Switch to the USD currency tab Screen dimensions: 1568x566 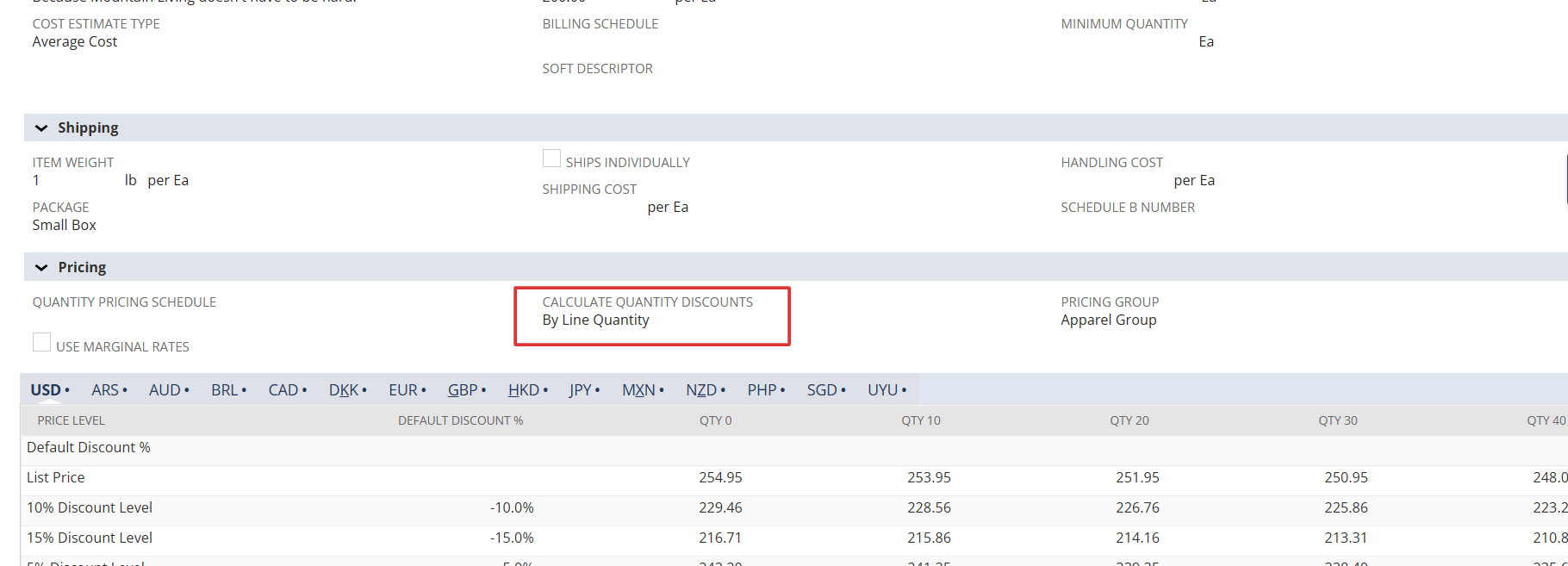[x=47, y=390]
